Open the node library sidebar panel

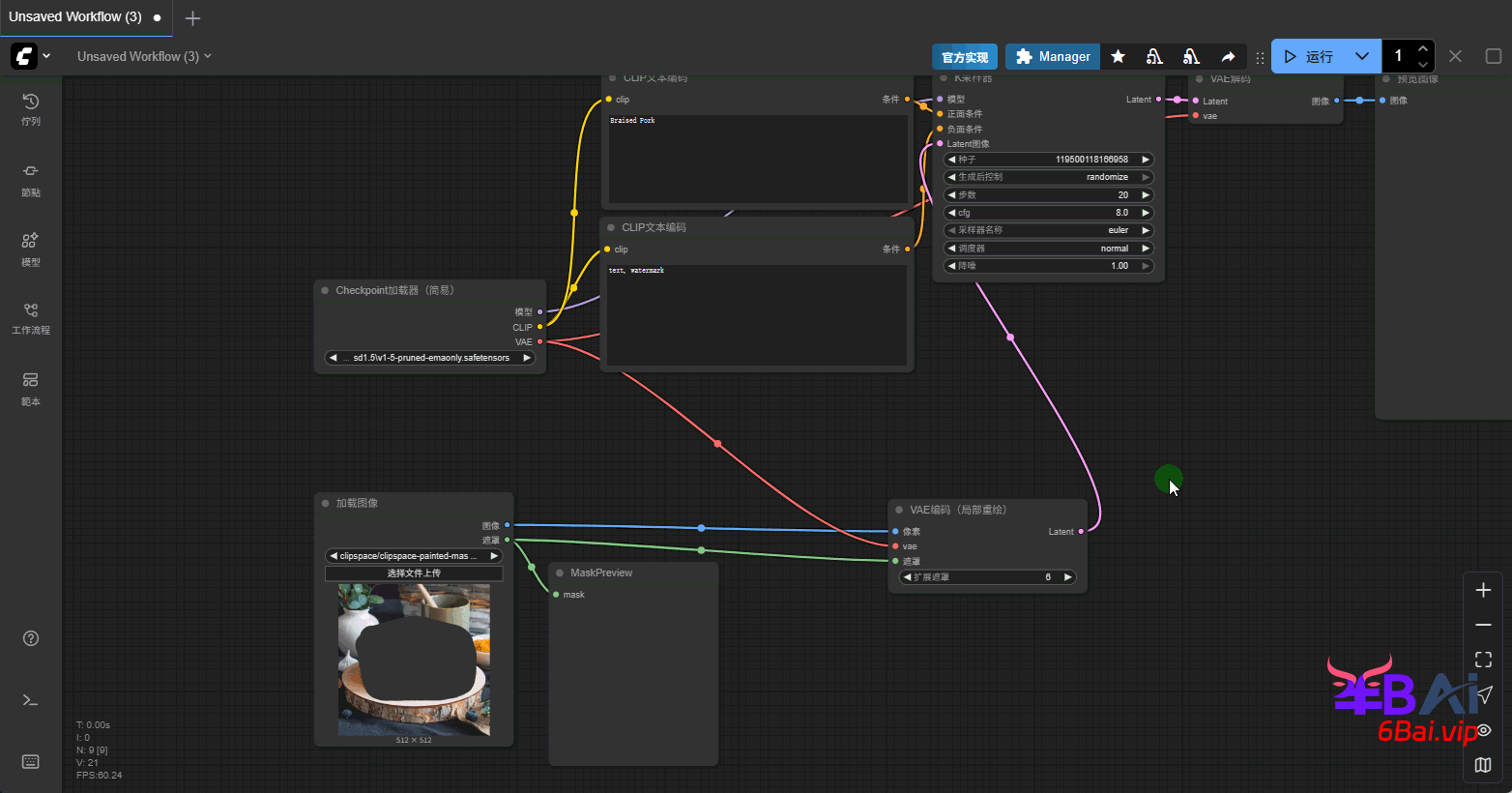(x=31, y=178)
